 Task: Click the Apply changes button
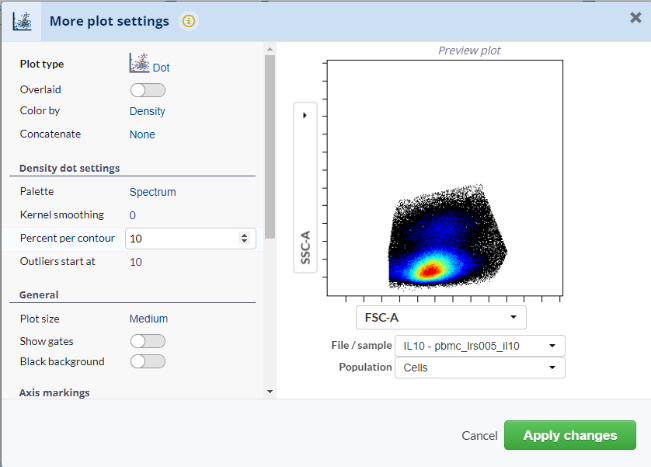pos(569,435)
